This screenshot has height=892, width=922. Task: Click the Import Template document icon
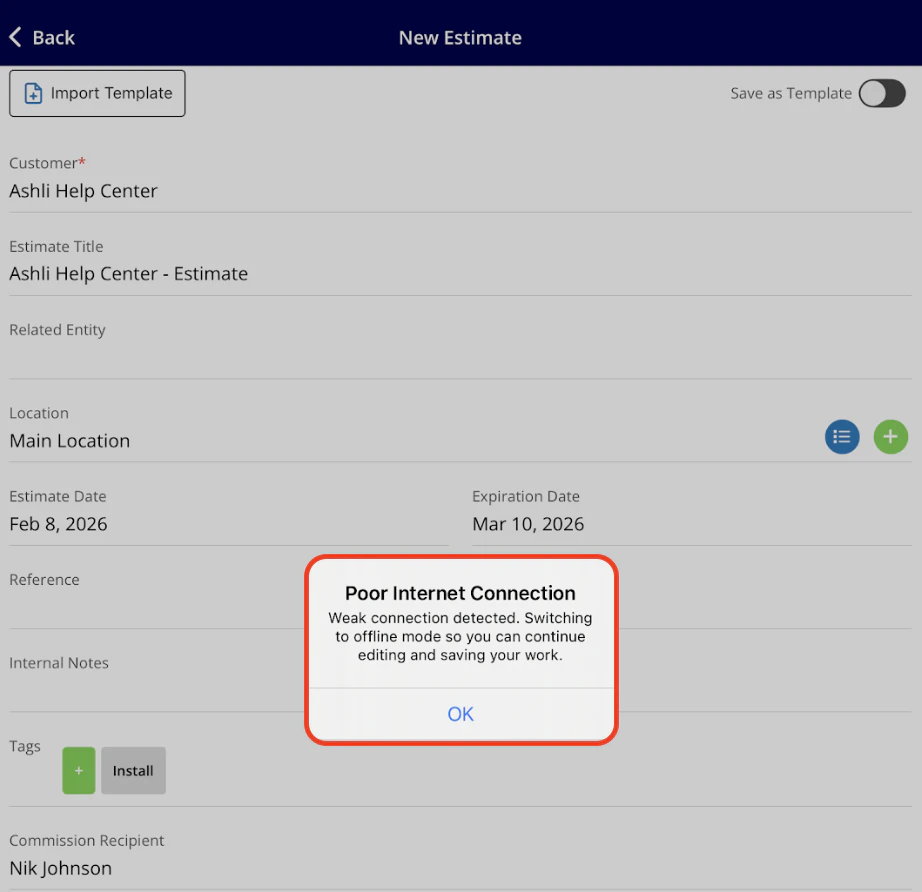click(x=34, y=93)
